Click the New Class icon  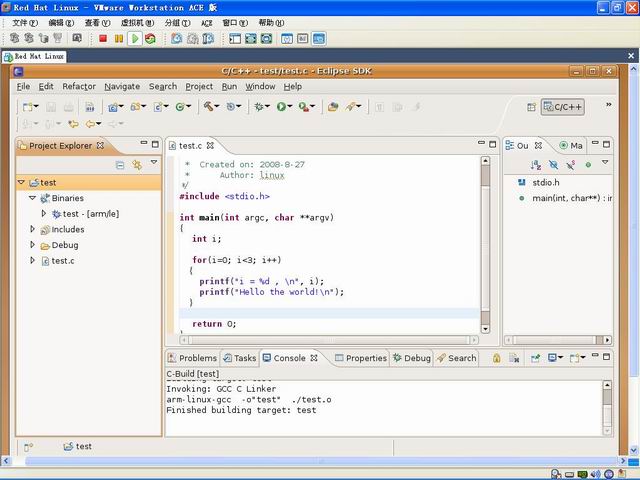[x=180, y=107]
